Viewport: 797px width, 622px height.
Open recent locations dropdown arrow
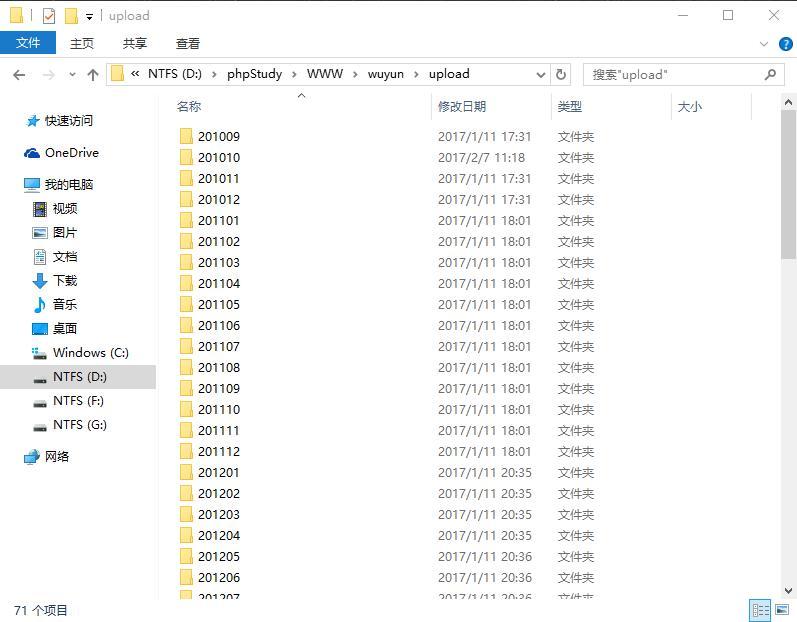pyautogui.click(x=72, y=75)
